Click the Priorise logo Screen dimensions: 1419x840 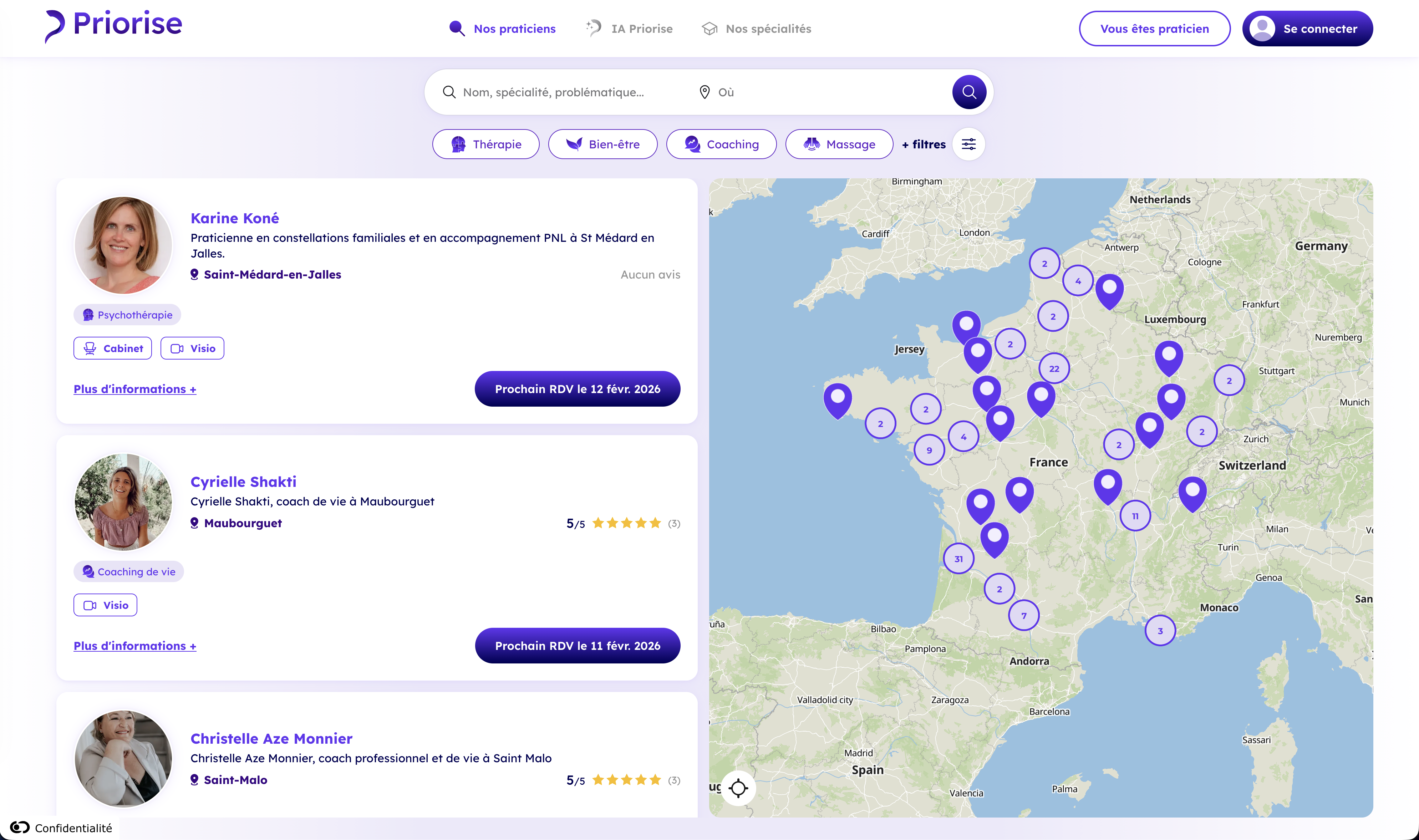[x=114, y=25]
